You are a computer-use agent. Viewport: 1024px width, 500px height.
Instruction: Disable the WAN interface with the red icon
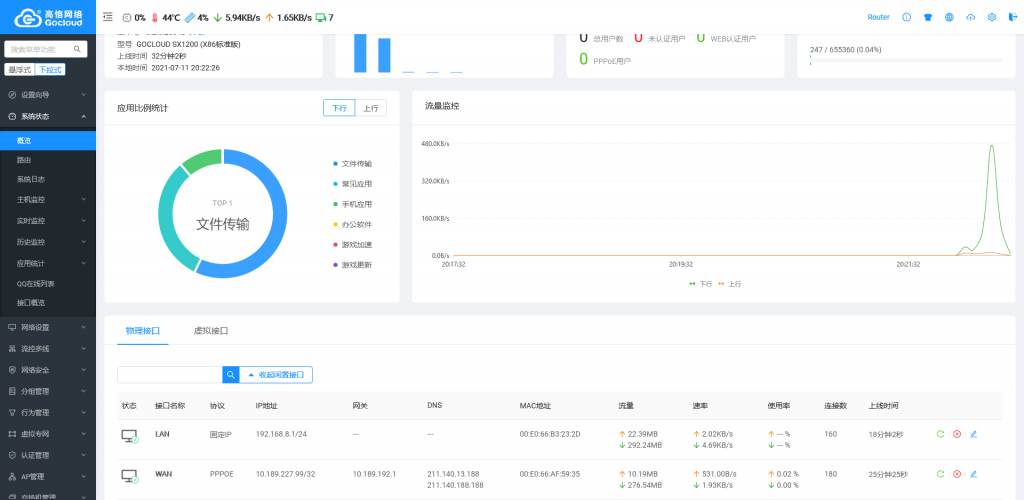957,474
